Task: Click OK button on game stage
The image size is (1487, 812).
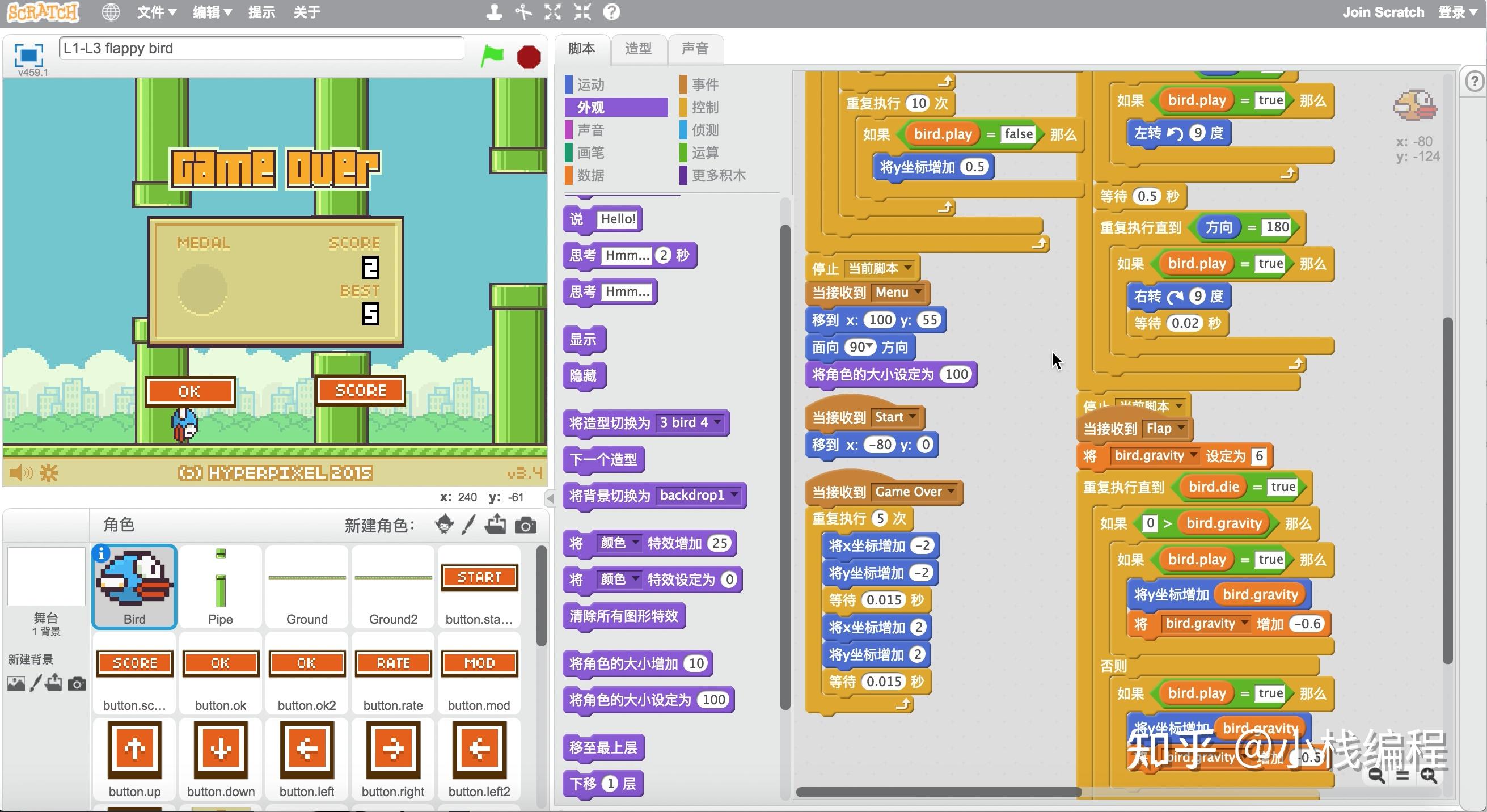Action: click(190, 391)
